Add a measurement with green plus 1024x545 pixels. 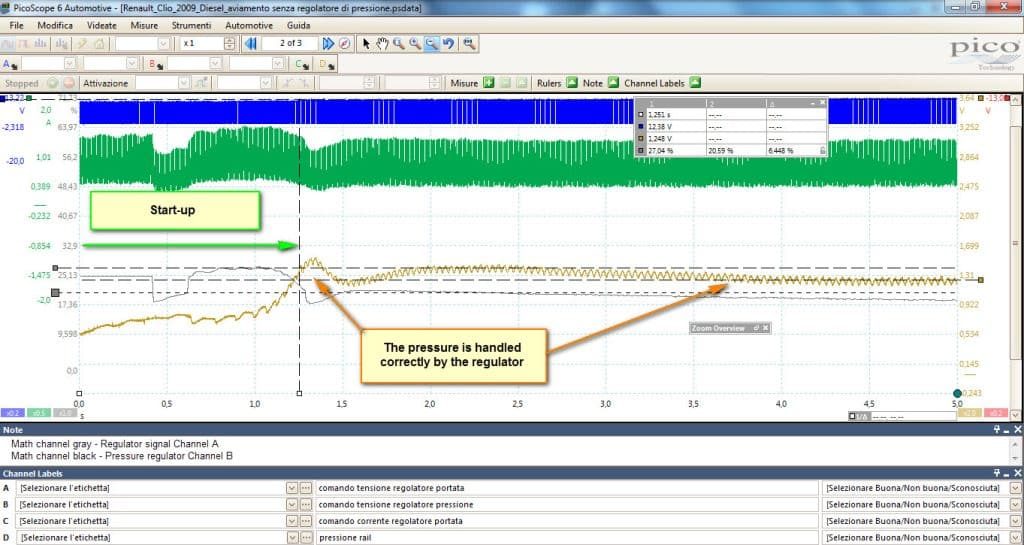tap(488, 83)
